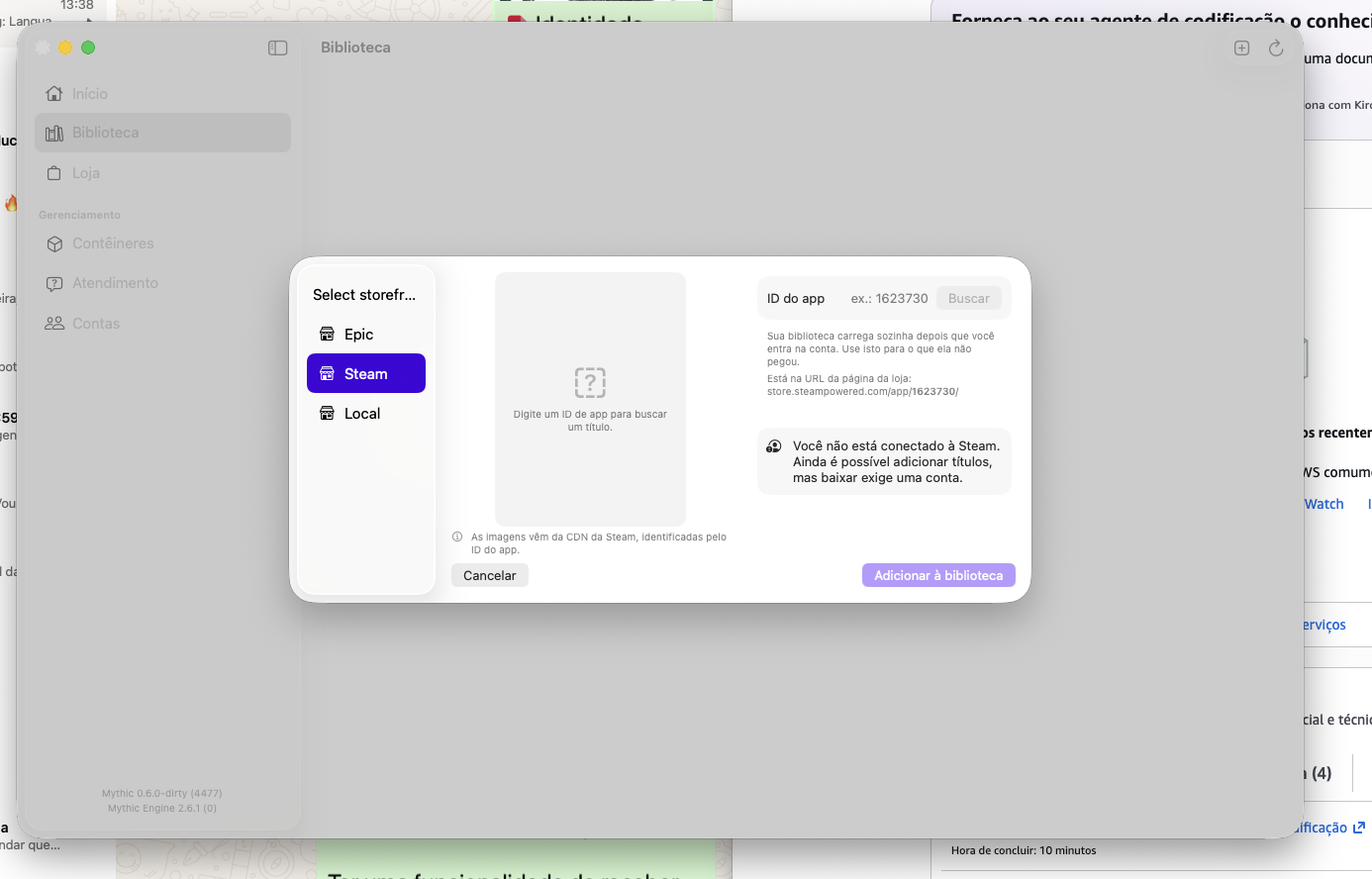1372x879 pixels.
Task: Click the Local storefront icon
Action: coord(327,414)
